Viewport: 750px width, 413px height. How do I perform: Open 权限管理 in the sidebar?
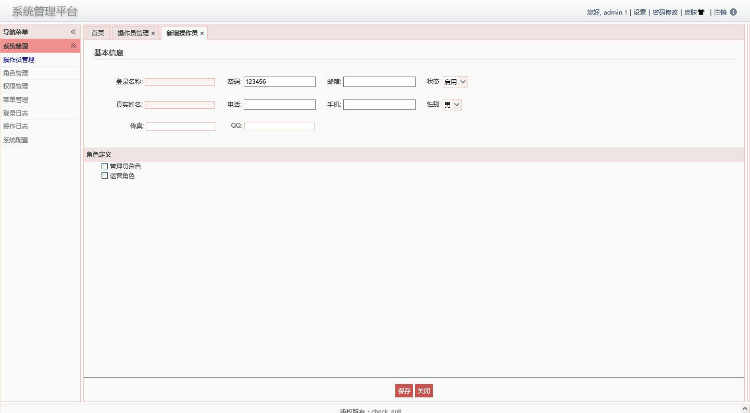tap(16, 86)
